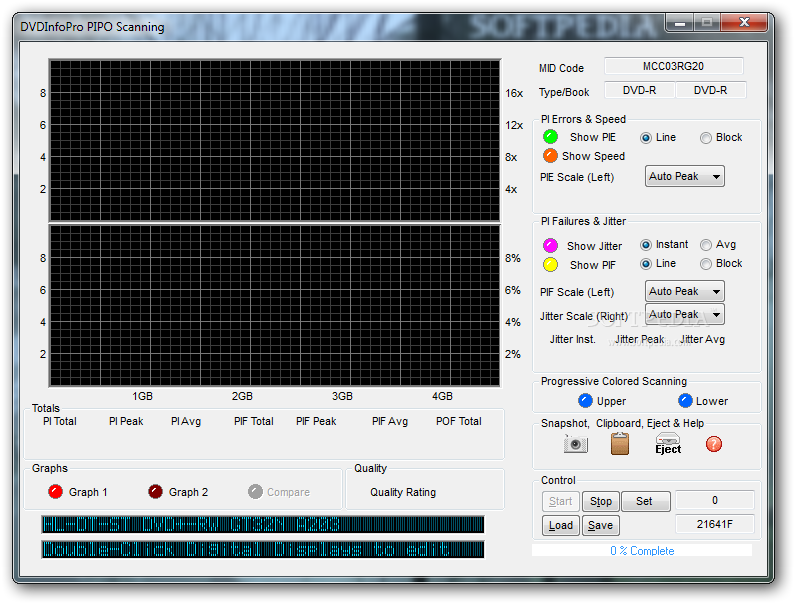The image size is (795, 604).
Task: Toggle the yellow Show PIF indicator
Action: pyautogui.click(x=550, y=265)
